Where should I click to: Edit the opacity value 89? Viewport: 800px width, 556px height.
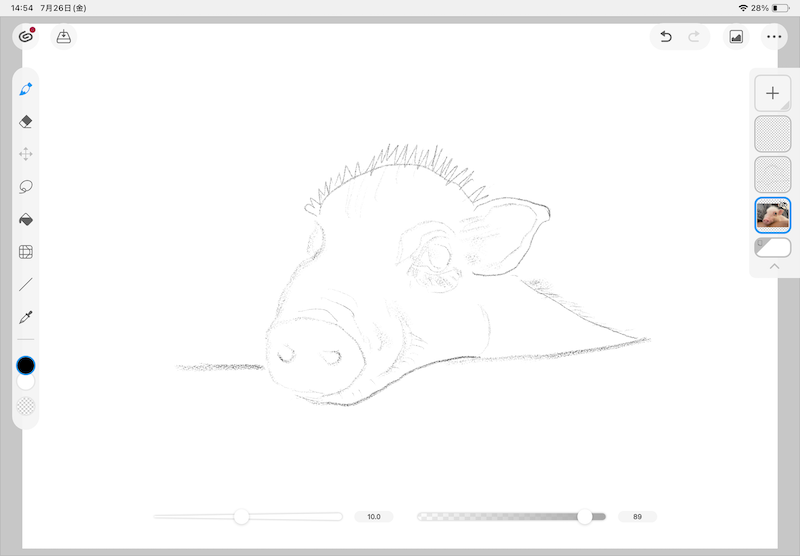coord(637,517)
